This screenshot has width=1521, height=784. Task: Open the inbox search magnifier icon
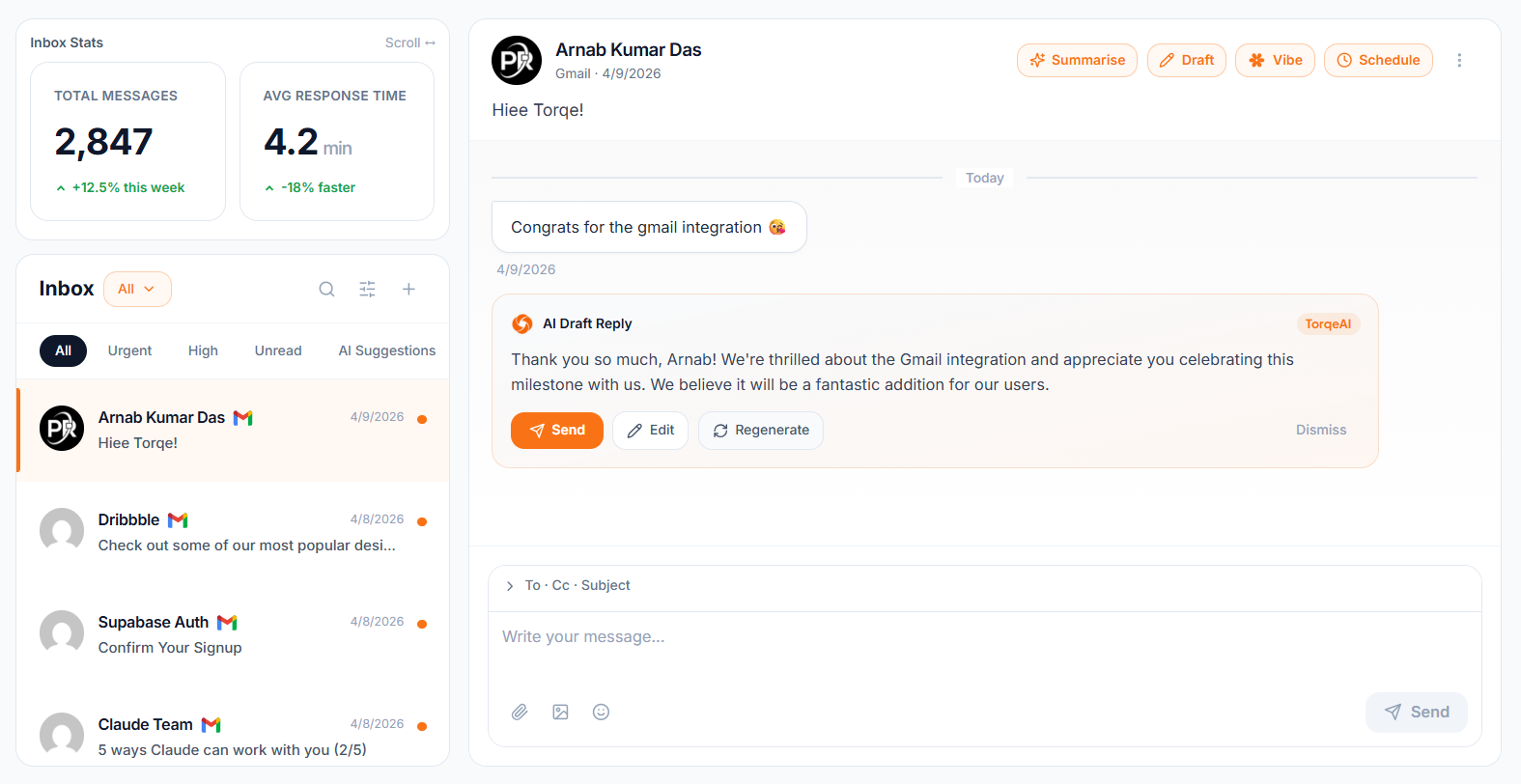click(326, 289)
